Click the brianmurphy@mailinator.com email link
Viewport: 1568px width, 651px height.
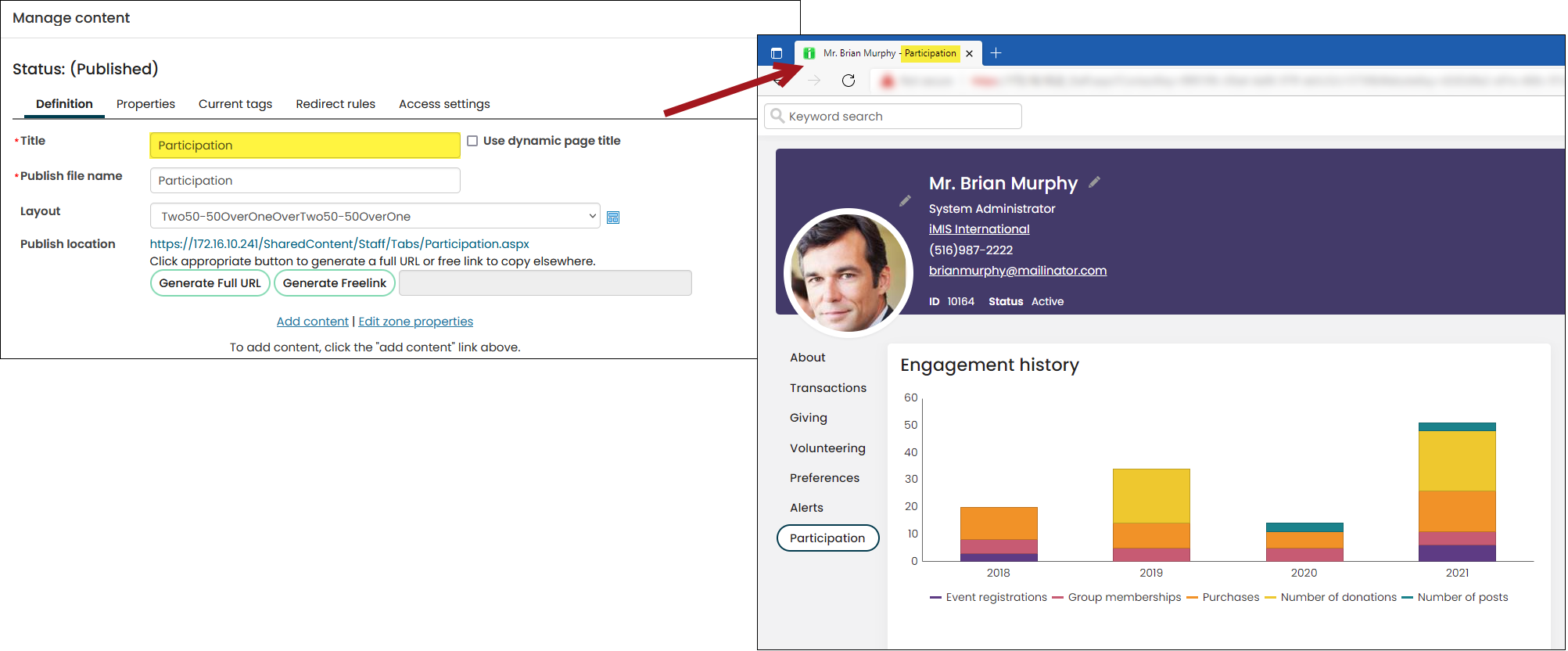[x=1017, y=271]
